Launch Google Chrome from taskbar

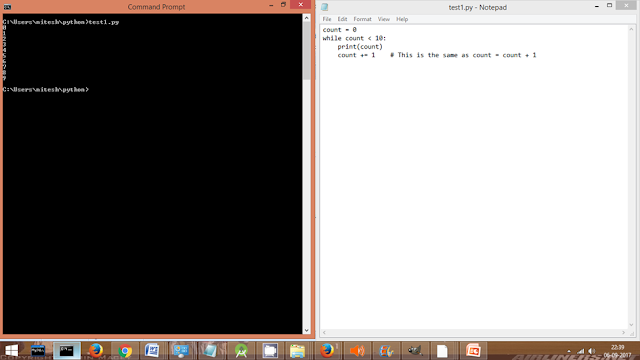click(x=125, y=351)
